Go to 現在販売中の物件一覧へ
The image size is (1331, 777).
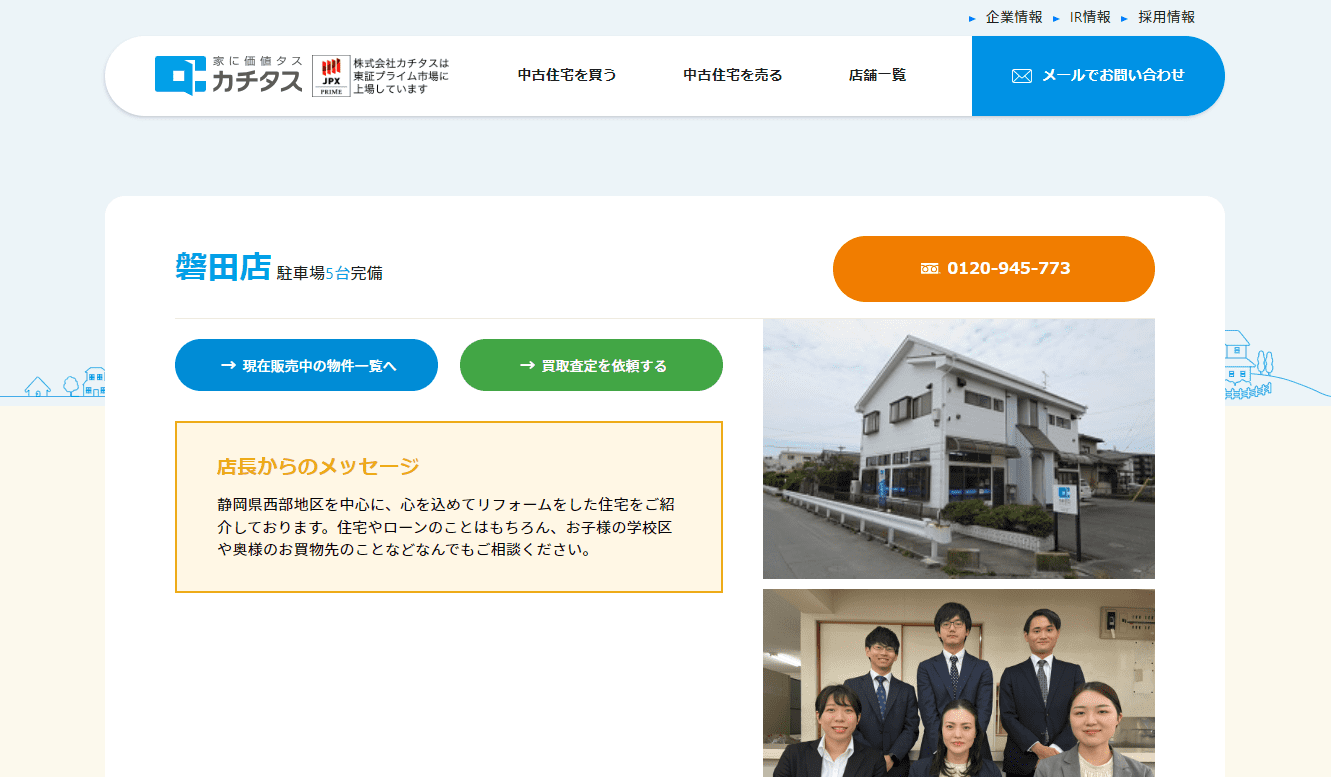pos(306,365)
